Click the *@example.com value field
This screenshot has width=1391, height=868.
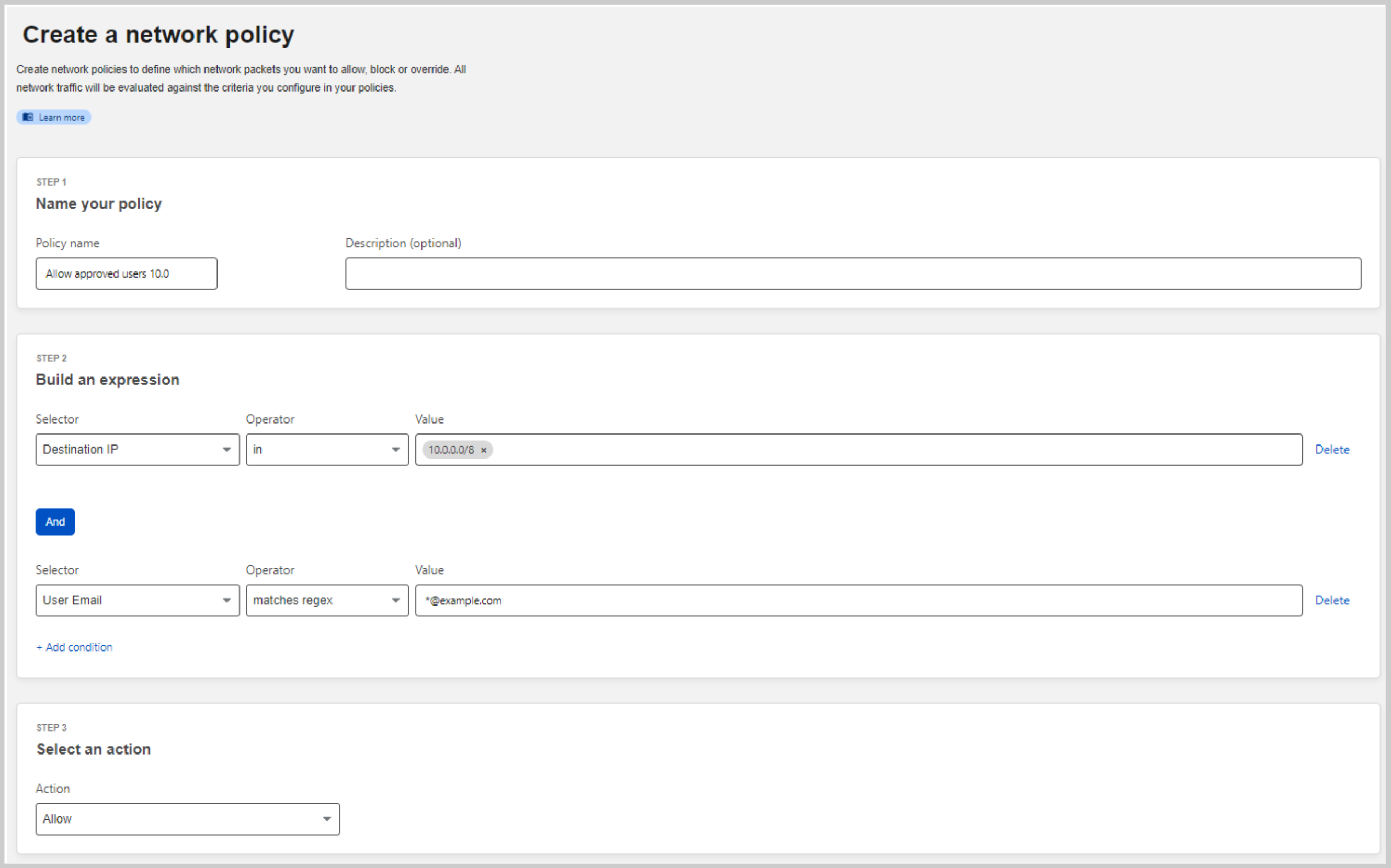(858, 600)
